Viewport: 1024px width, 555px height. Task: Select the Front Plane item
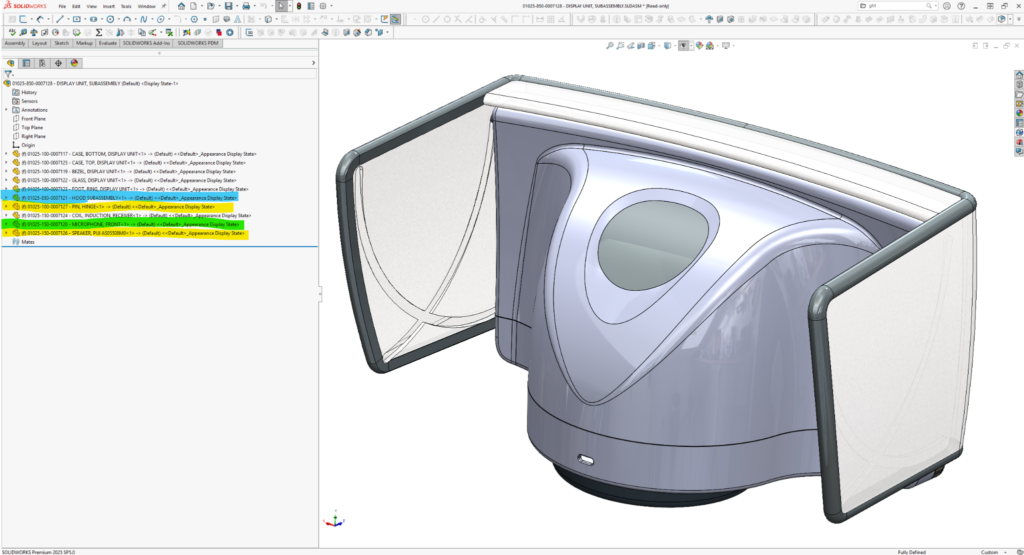tap(33, 119)
